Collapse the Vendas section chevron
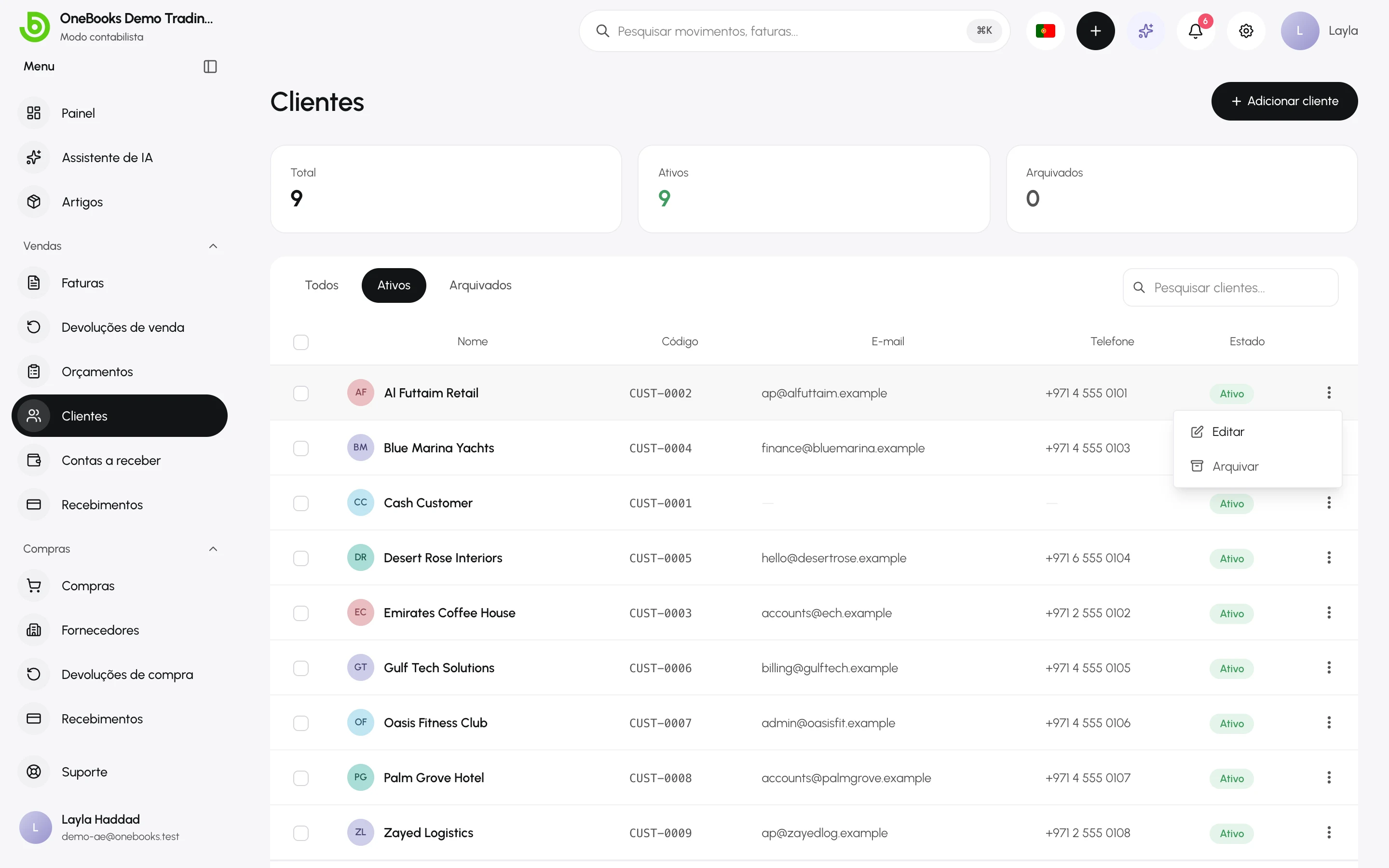1389x868 pixels. [213, 246]
